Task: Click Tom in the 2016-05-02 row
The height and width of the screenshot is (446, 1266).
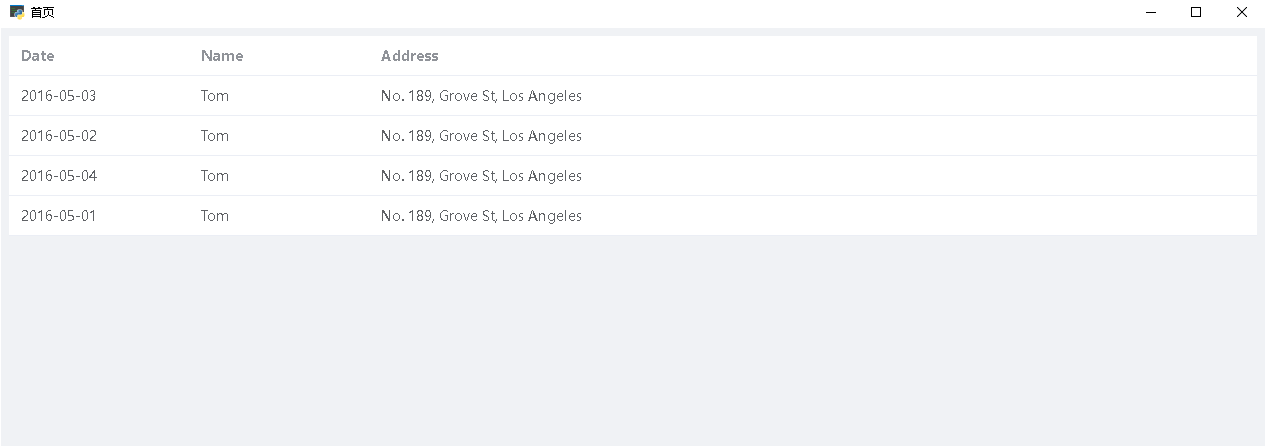Action: click(x=215, y=136)
